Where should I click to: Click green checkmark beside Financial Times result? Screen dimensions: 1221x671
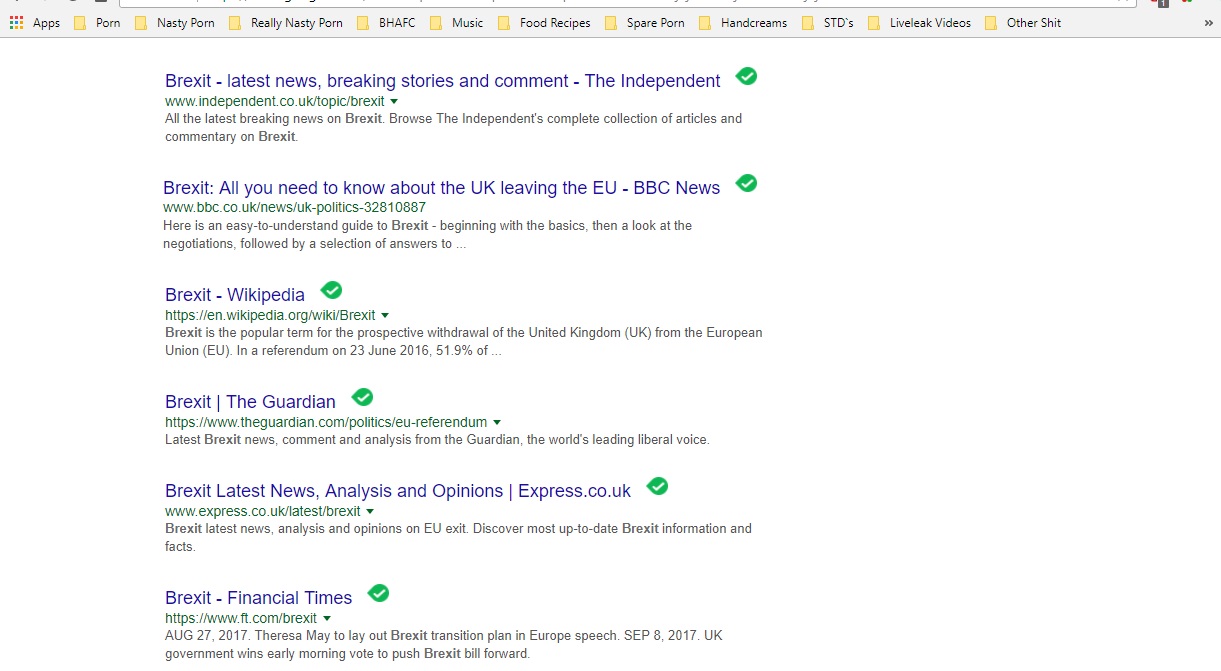click(378, 593)
